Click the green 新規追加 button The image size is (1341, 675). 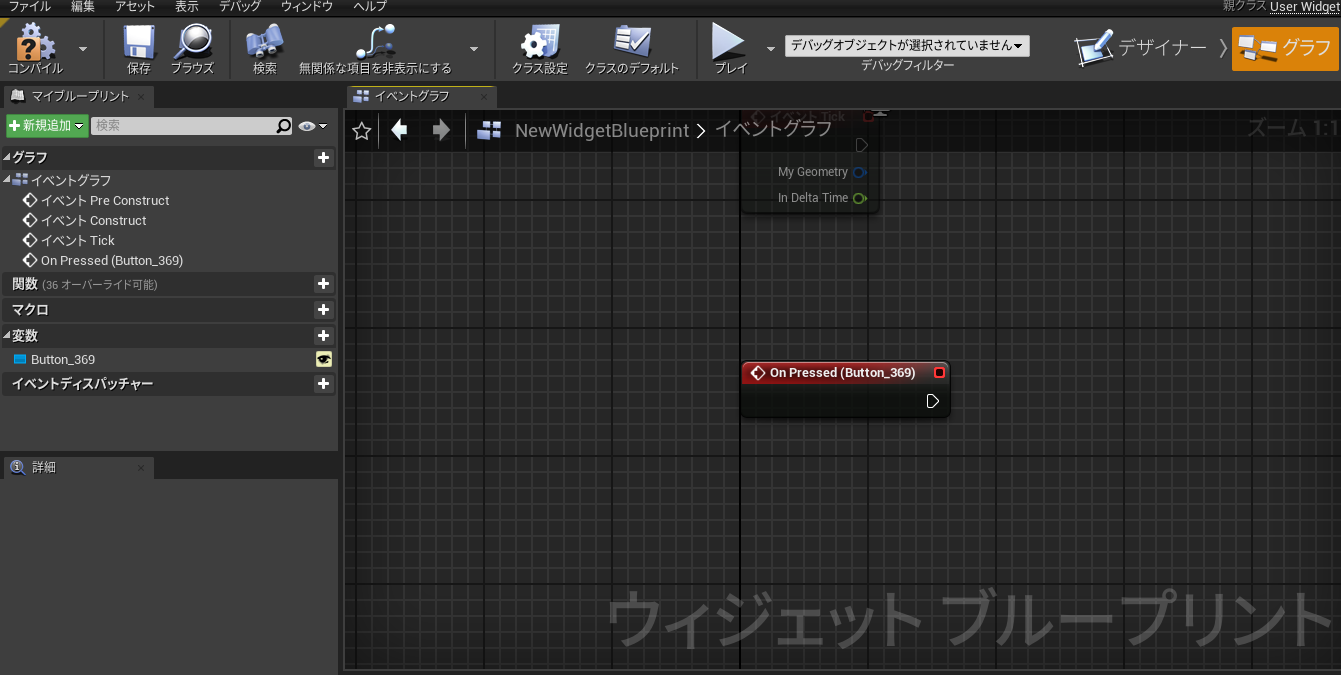point(47,126)
